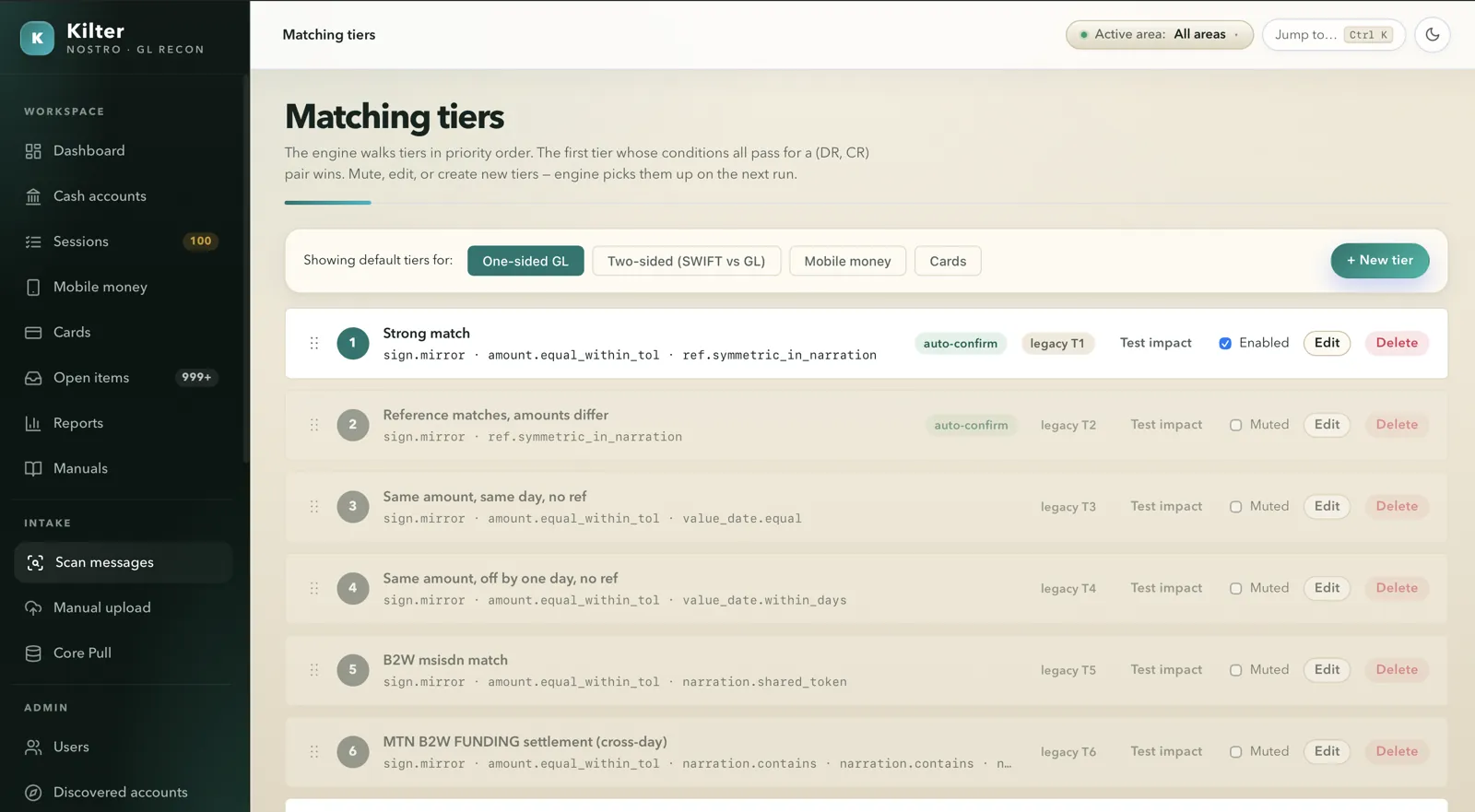
Task: Click the Cards credit-card icon
Action: [33, 333]
